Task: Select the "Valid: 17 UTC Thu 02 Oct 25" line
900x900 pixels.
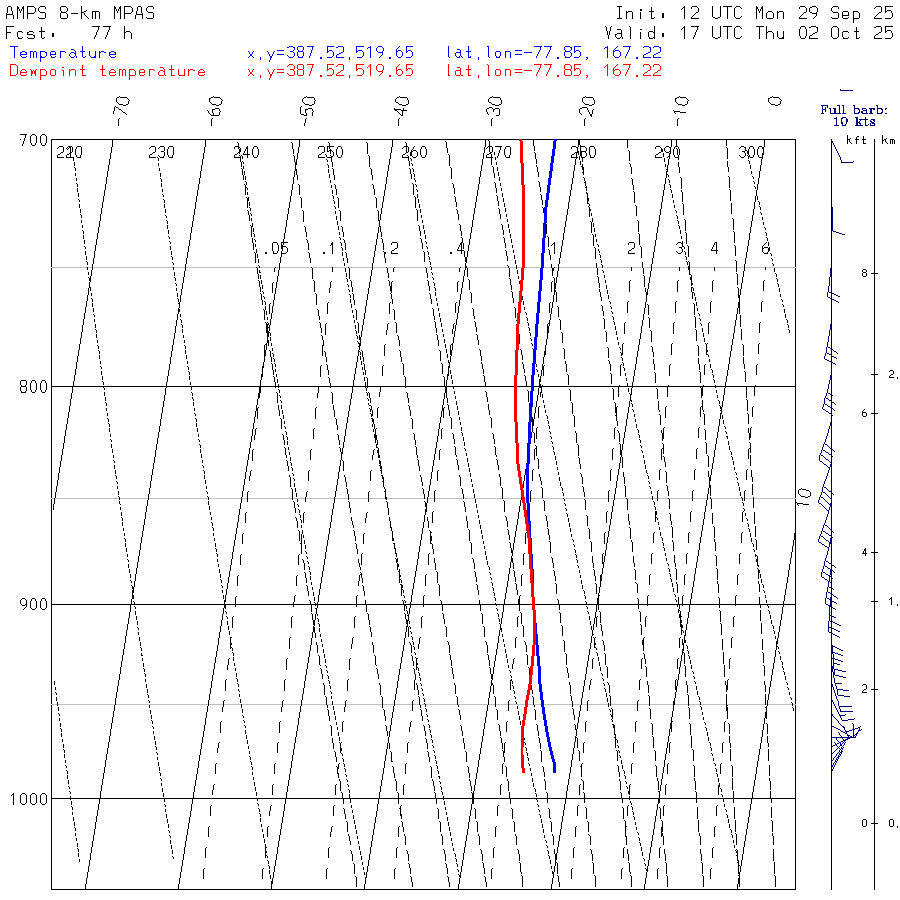Action: 748,33
